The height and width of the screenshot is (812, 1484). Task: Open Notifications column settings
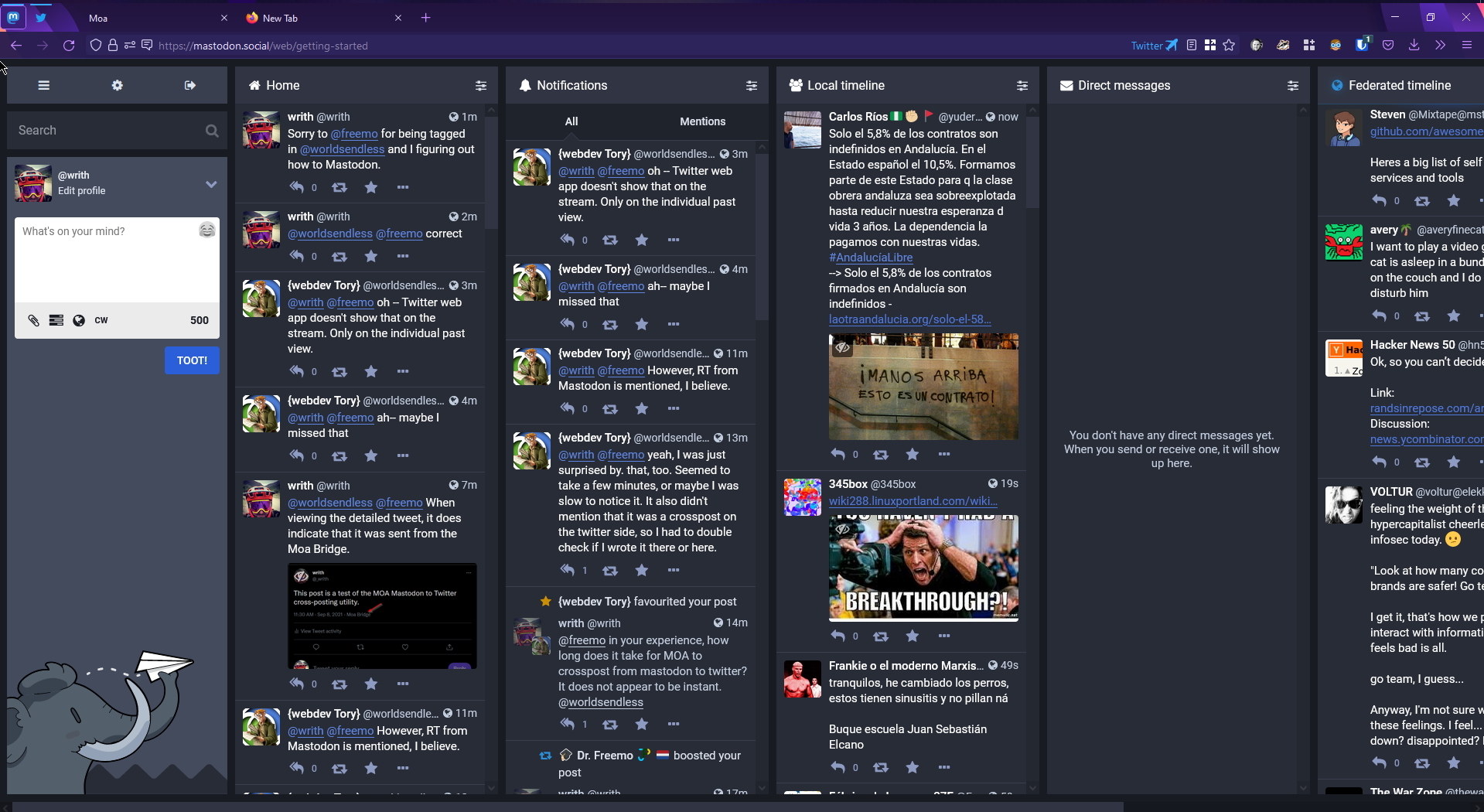pos(752,86)
